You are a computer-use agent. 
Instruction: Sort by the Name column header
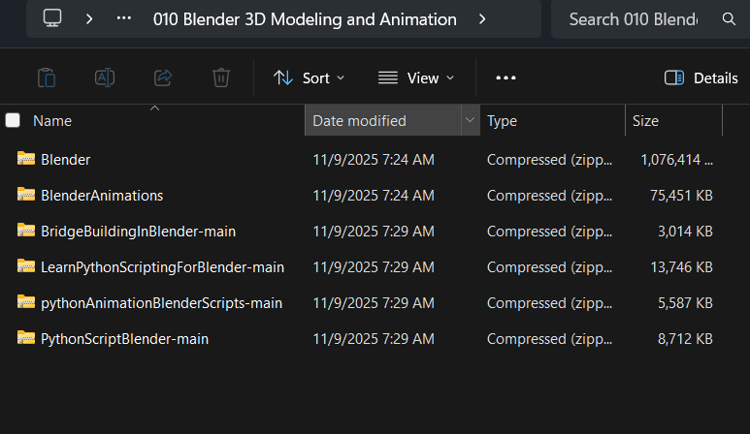52,121
